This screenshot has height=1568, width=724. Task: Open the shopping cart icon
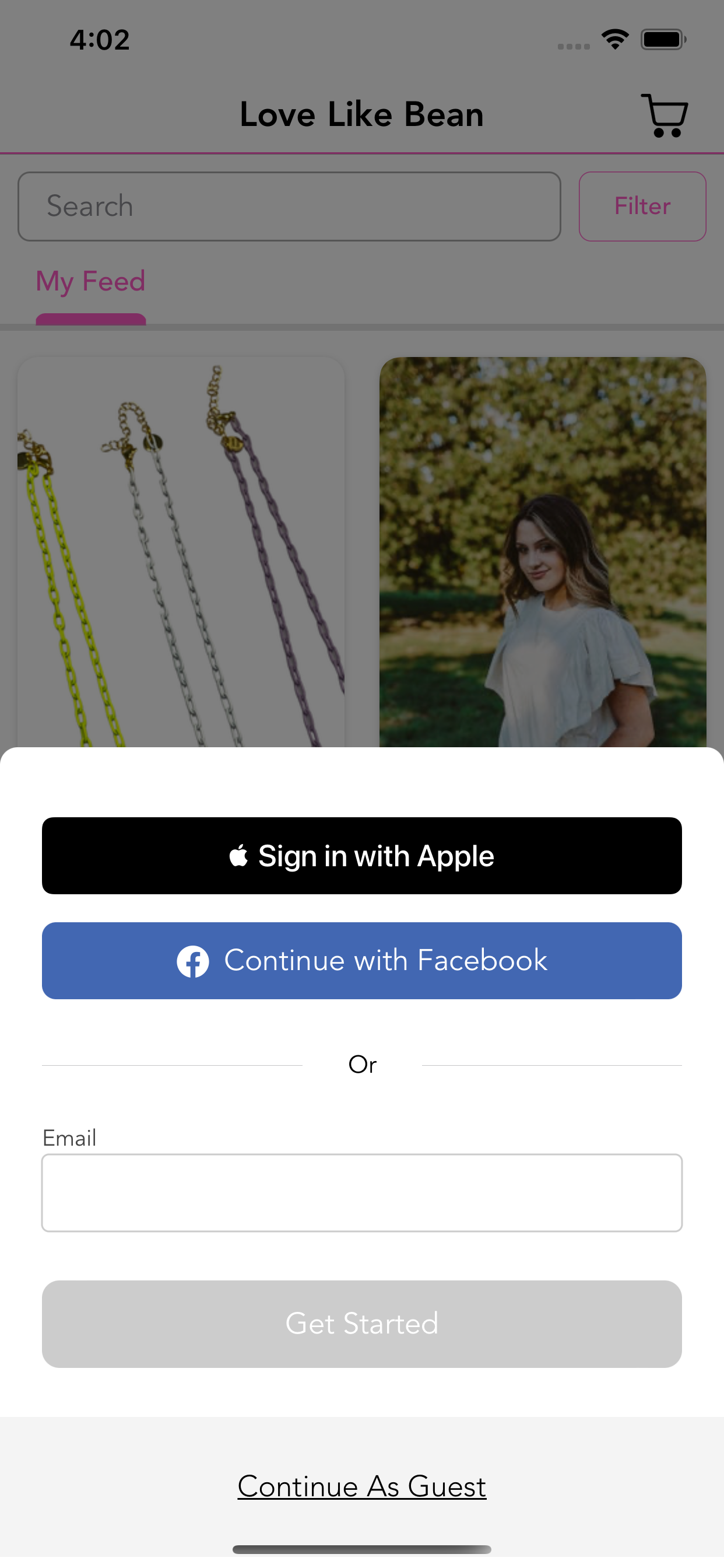click(x=664, y=115)
